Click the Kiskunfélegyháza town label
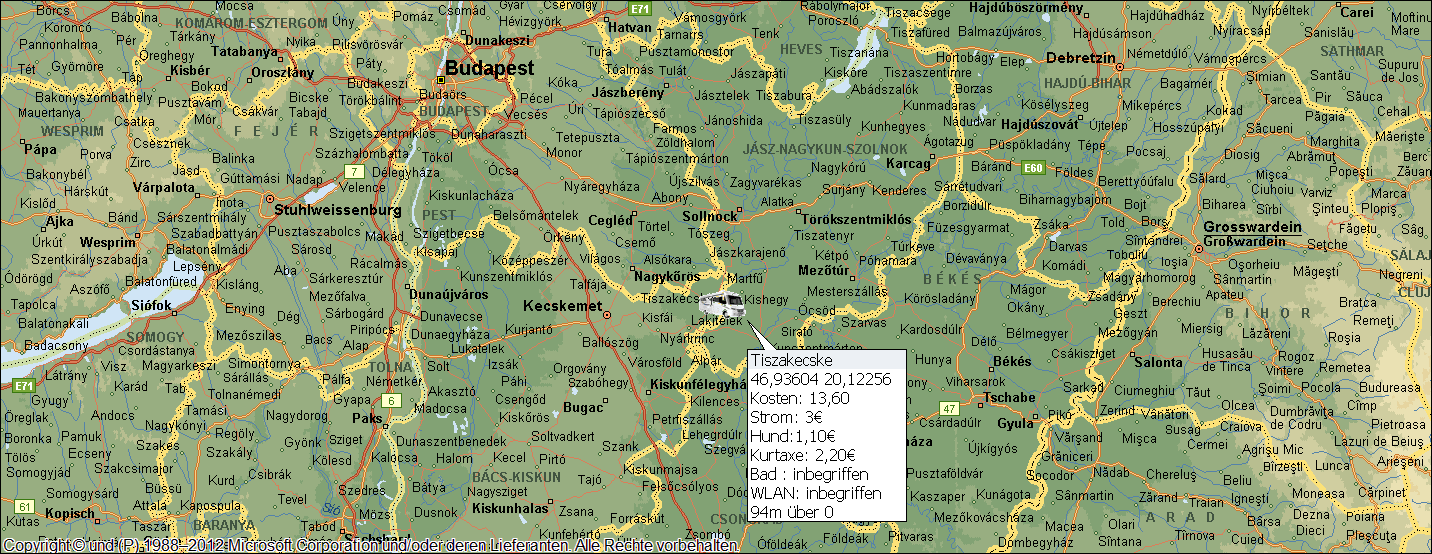Image resolution: width=1432 pixels, height=554 pixels. (695, 384)
